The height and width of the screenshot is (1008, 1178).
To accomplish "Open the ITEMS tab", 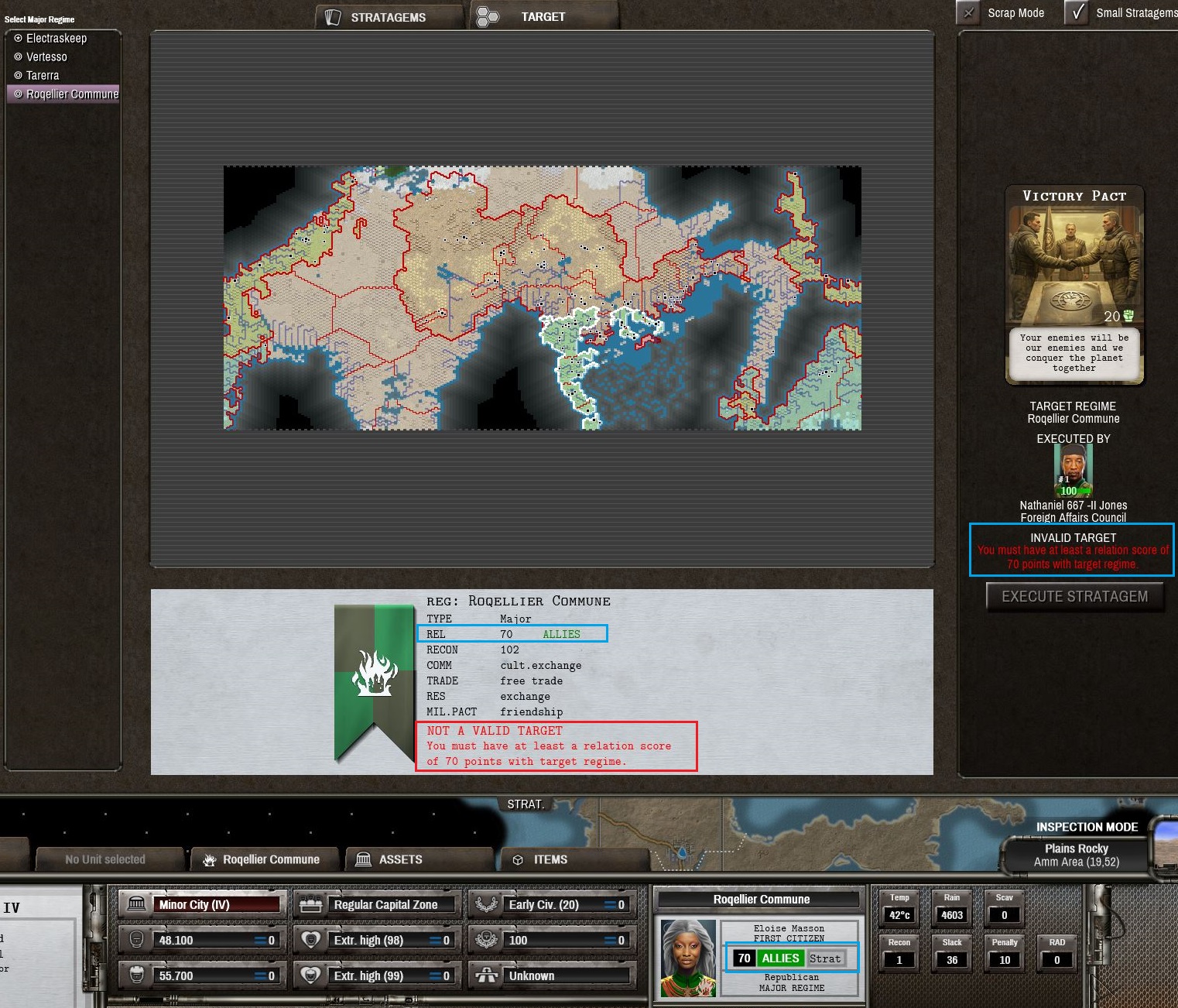I will tap(575, 859).
